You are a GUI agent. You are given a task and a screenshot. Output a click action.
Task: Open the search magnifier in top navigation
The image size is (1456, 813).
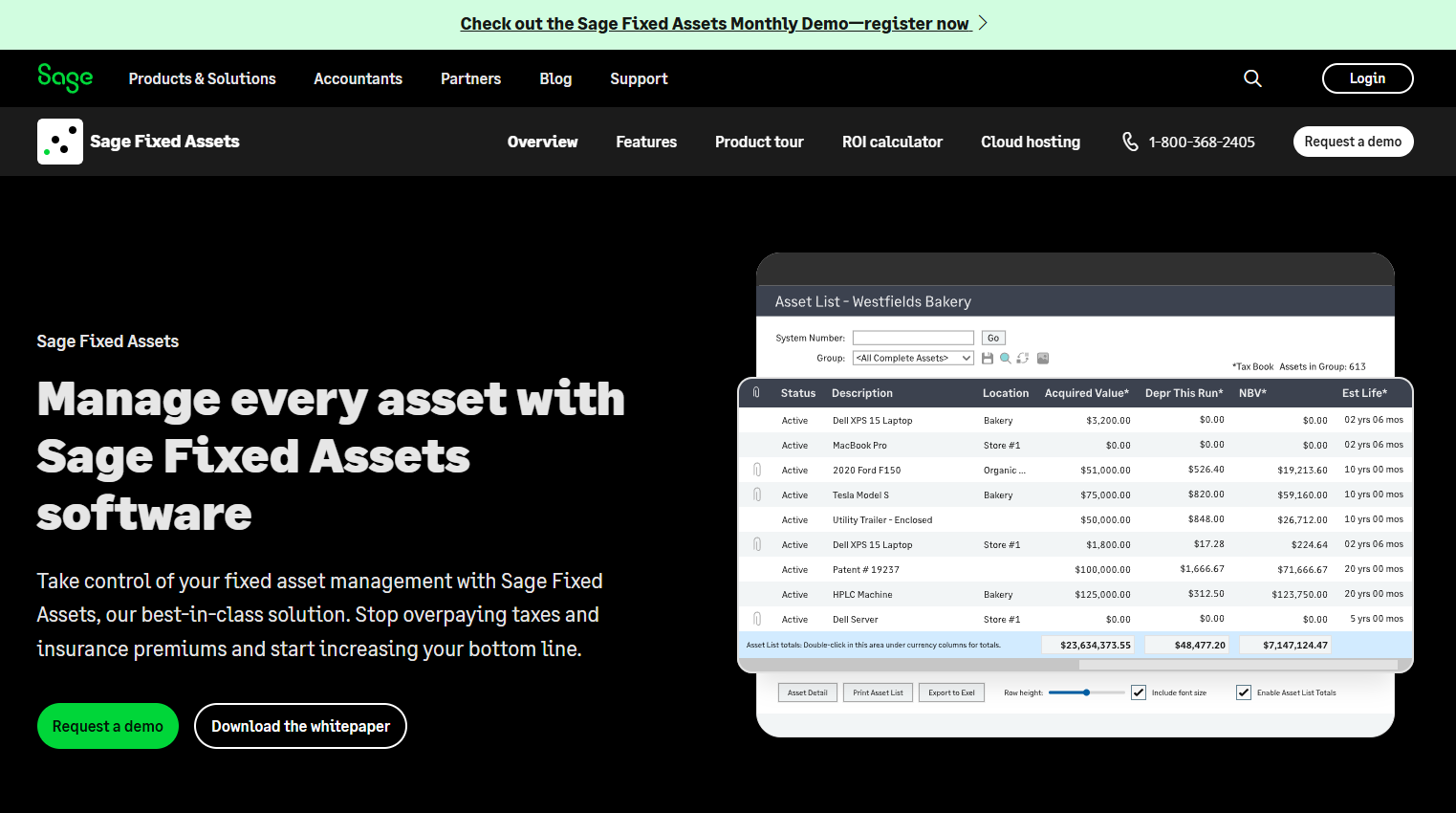pyautogui.click(x=1252, y=78)
